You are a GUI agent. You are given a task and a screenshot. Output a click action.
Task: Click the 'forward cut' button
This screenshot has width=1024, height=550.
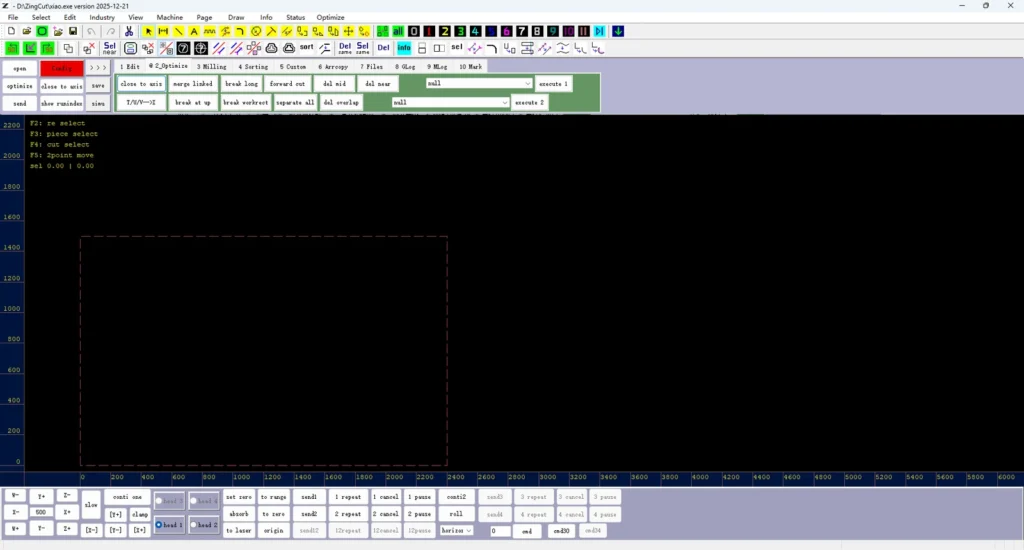click(x=287, y=84)
